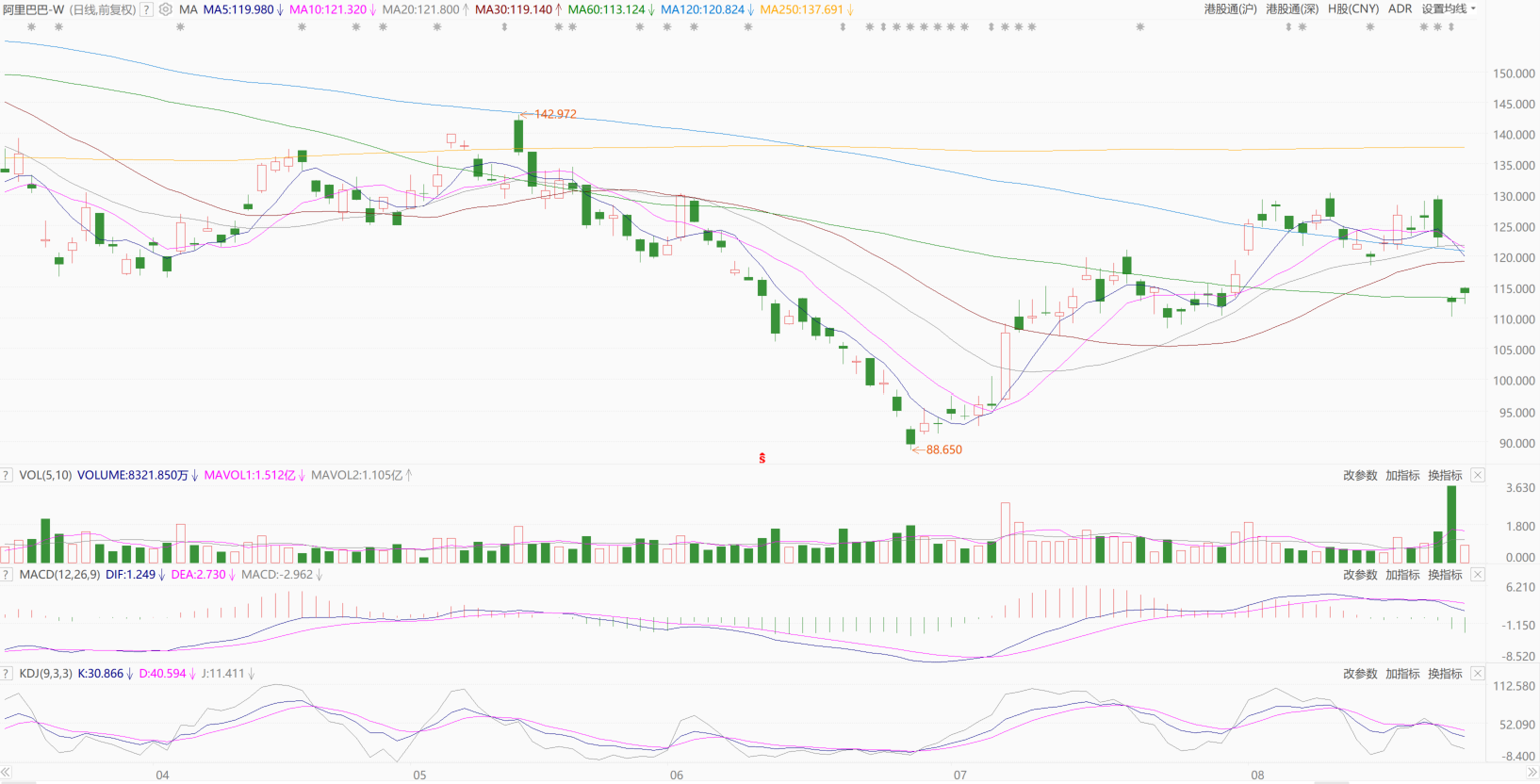Image resolution: width=1540 pixels, height=784 pixels.
Task: Click the 150.000 price axis label
Action: pos(1514,73)
